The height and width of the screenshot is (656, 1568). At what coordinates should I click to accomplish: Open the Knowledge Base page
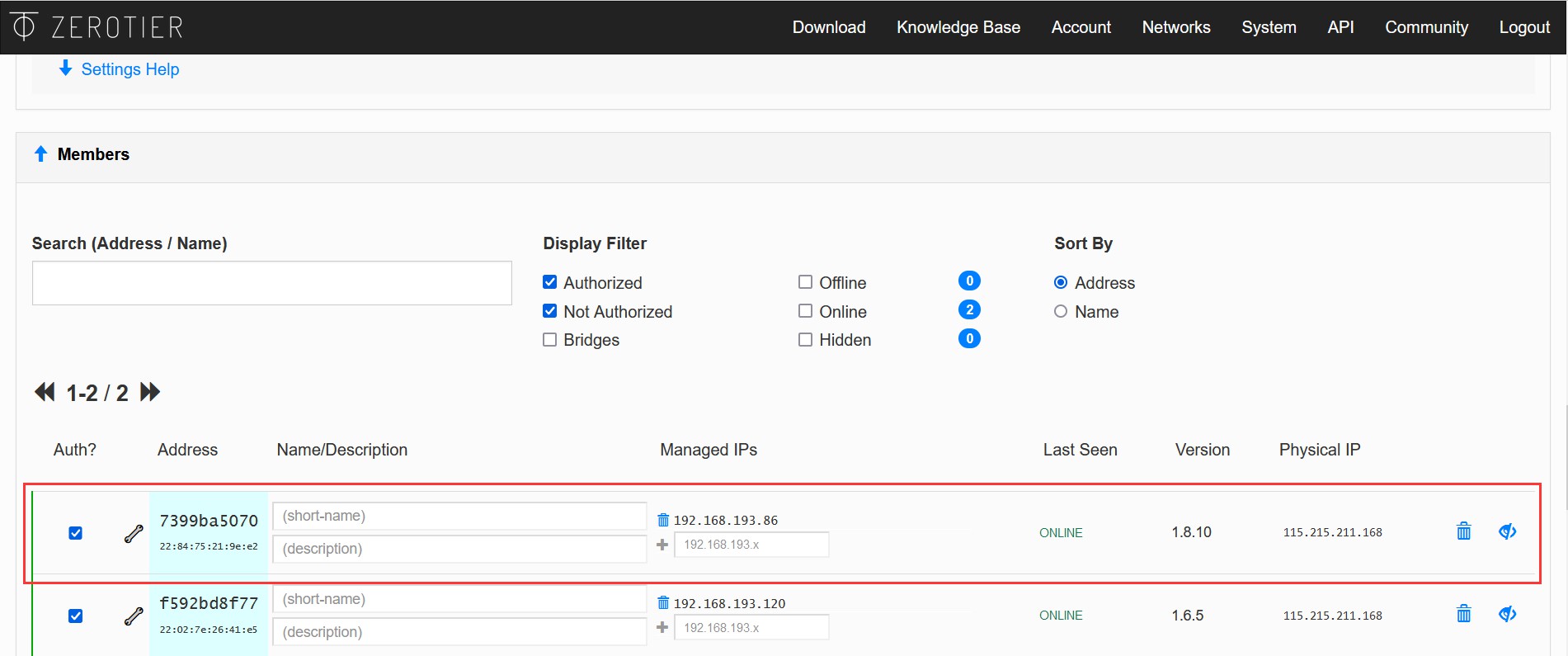[x=958, y=27]
